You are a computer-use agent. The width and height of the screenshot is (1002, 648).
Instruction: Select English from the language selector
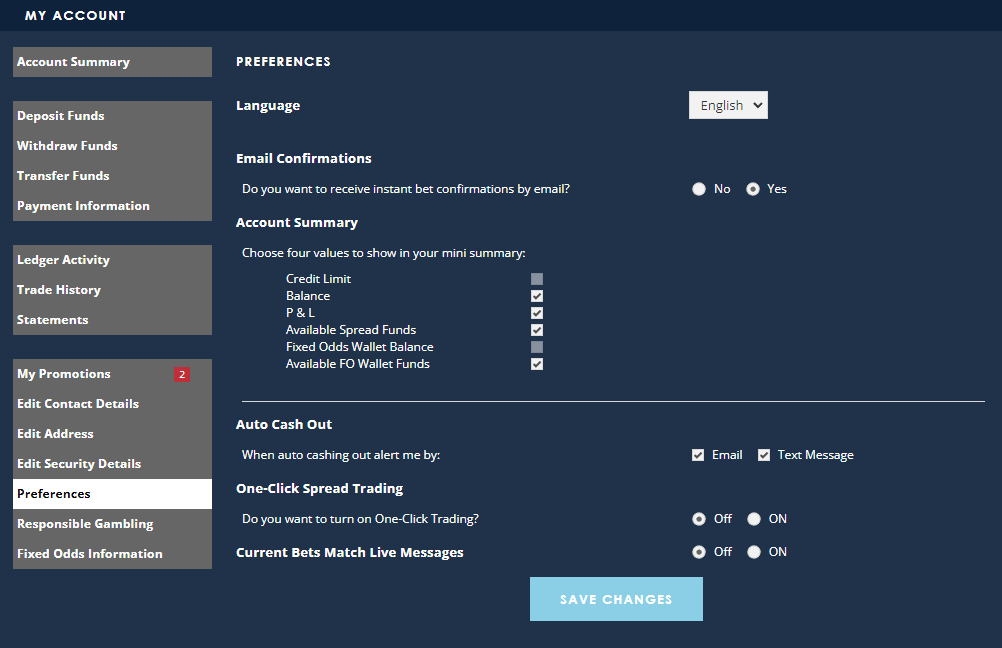[x=728, y=104]
